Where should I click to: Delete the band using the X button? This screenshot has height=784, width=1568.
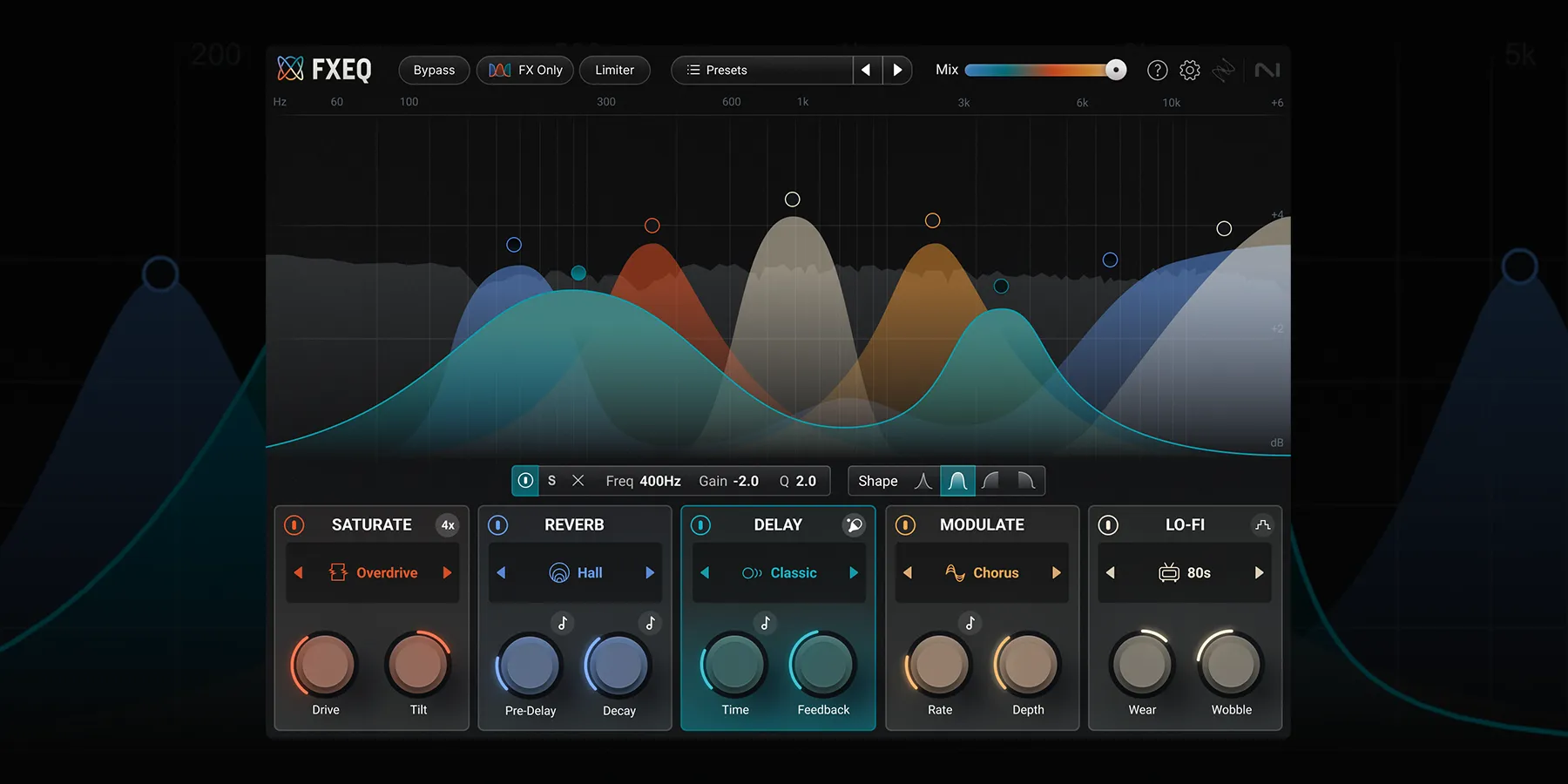pos(578,480)
